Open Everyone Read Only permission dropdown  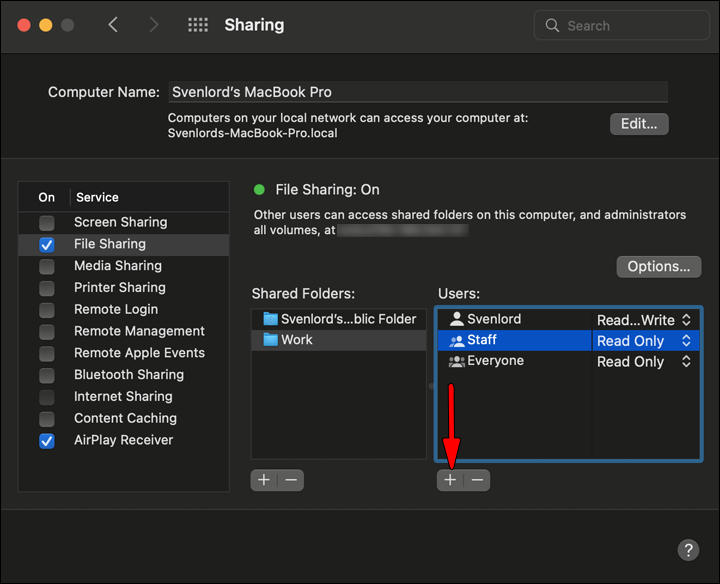tap(644, 362)
